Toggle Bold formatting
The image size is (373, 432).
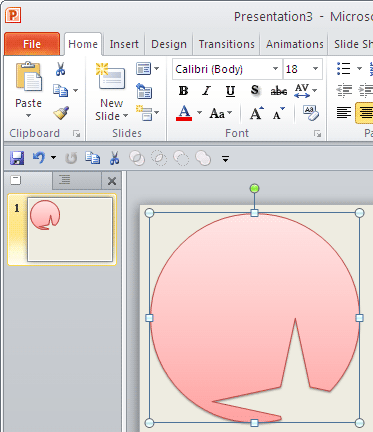tap(183, 91)
